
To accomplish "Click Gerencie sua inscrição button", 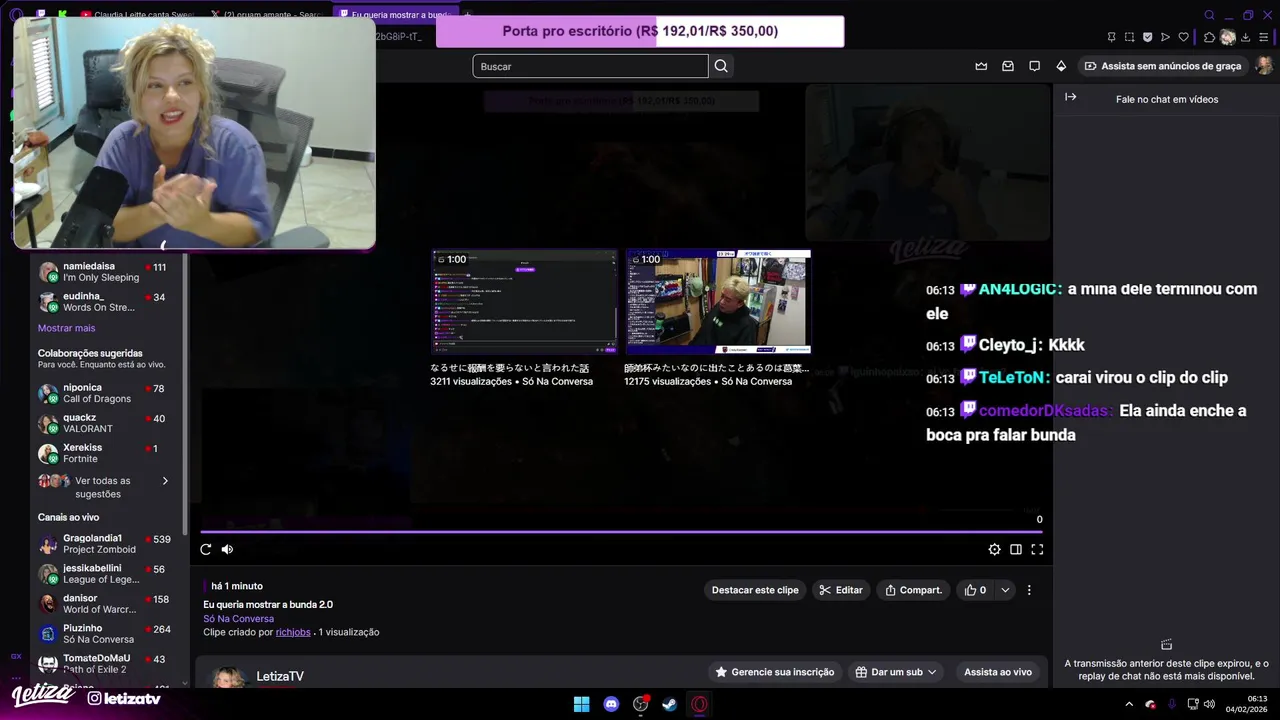I will (x=775, y=672).
